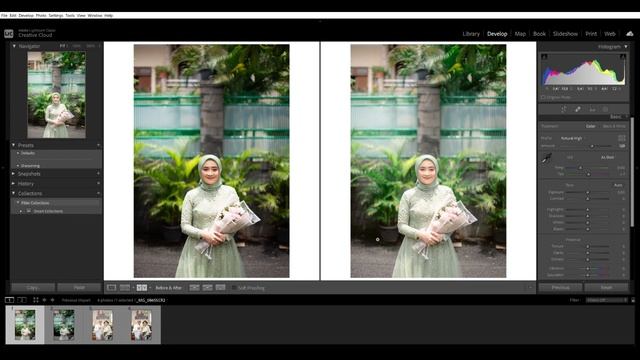Click the Lightroom Classic logo icon
This screenshot has height=360, width=640.
(9, 33)
